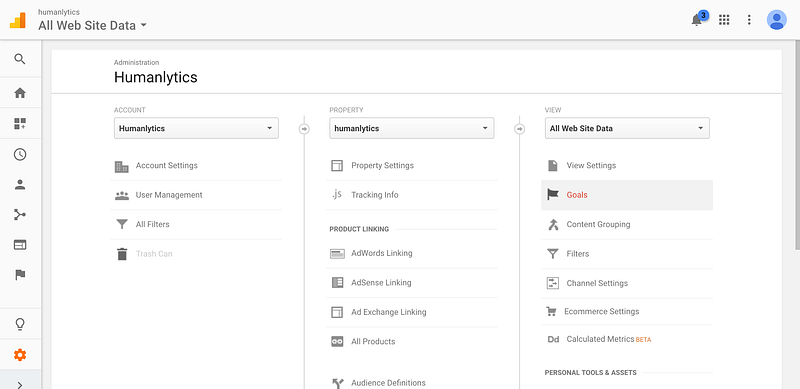
Task: Open Audience Definitions link
Action: [x=388, y=383]
